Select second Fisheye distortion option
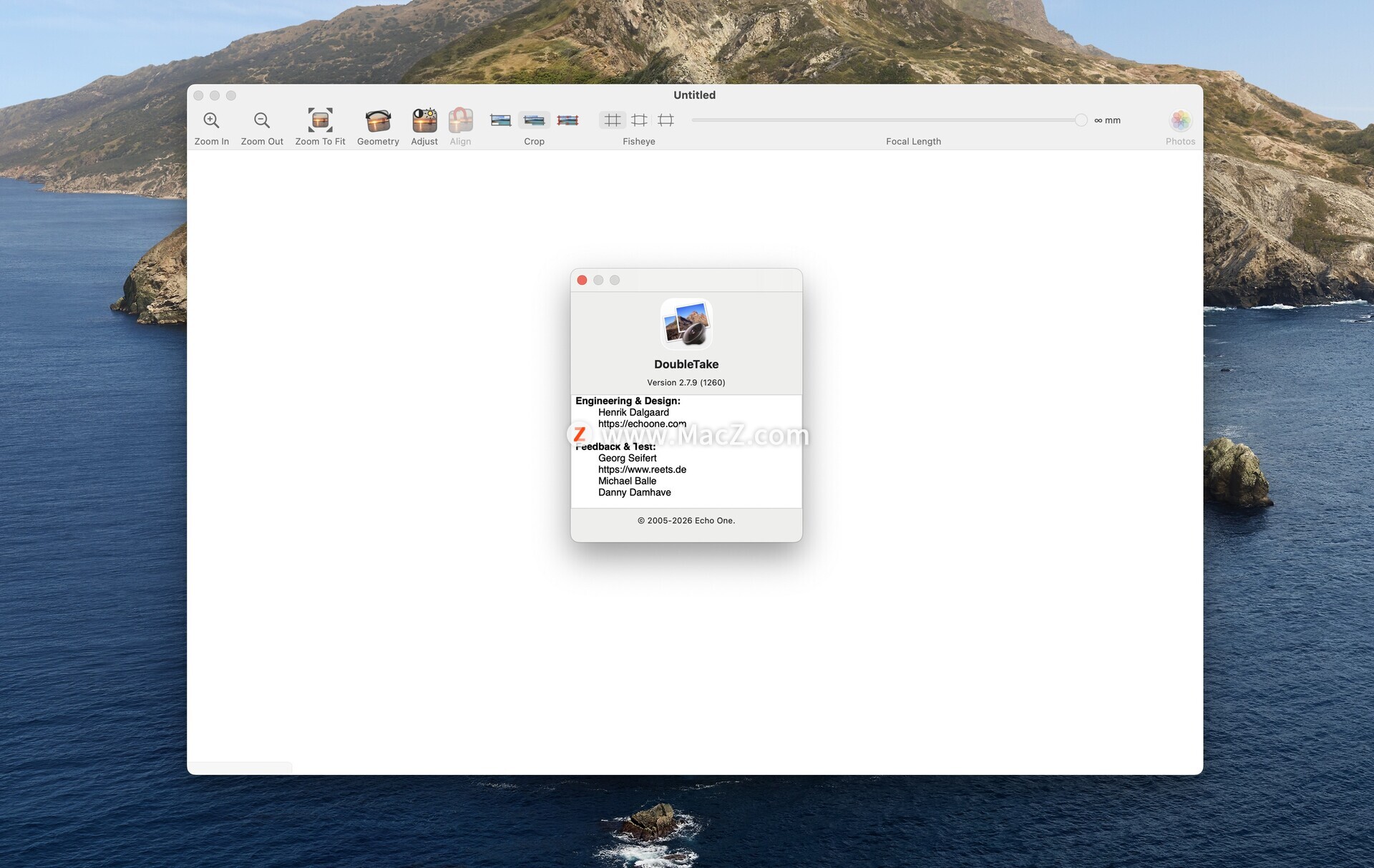The width and height of the screenshot is (1374, 868). coord(639,120)
